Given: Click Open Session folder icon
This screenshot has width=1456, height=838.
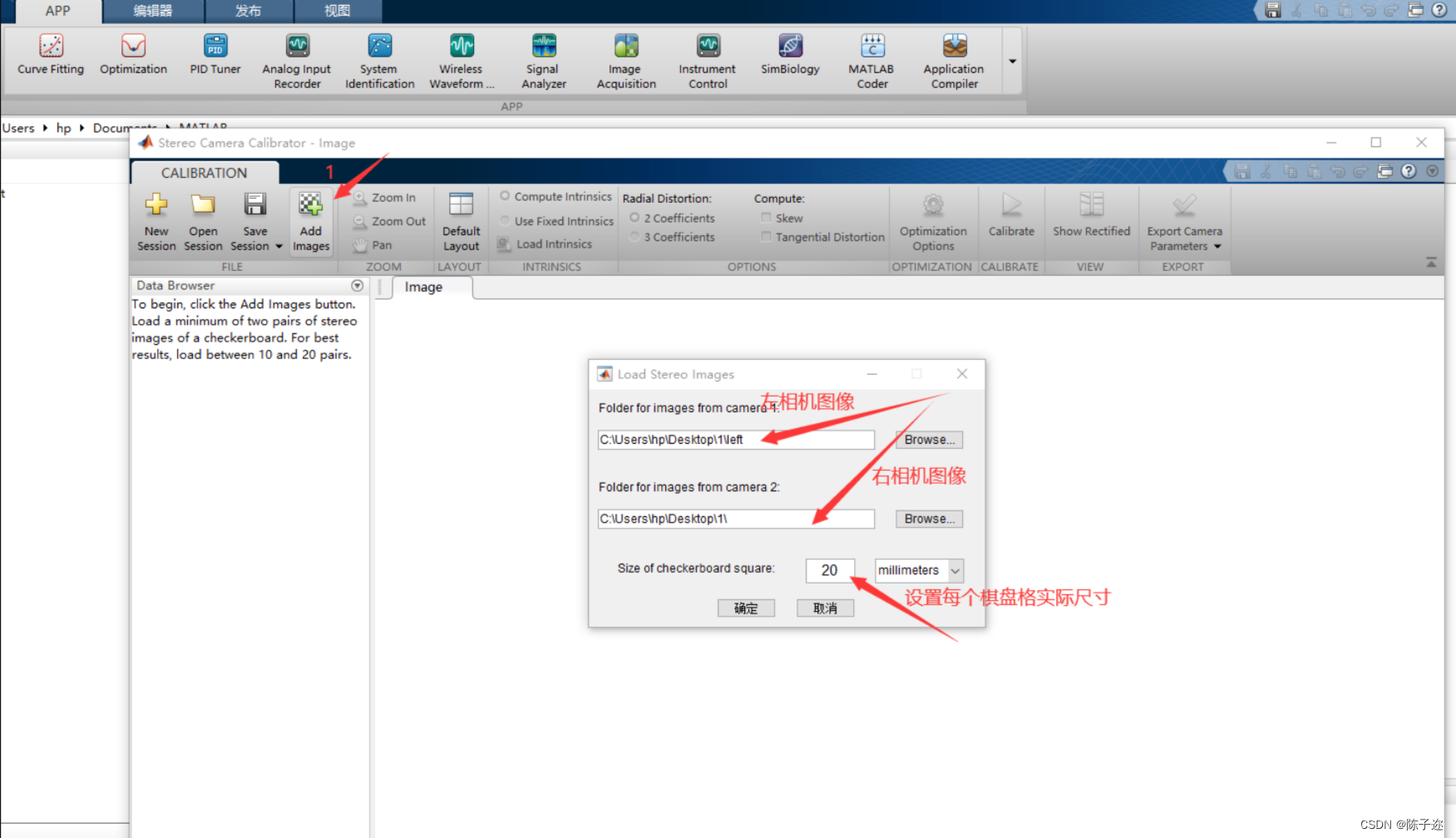Looking at the screenshot, I should coord(203,204).
